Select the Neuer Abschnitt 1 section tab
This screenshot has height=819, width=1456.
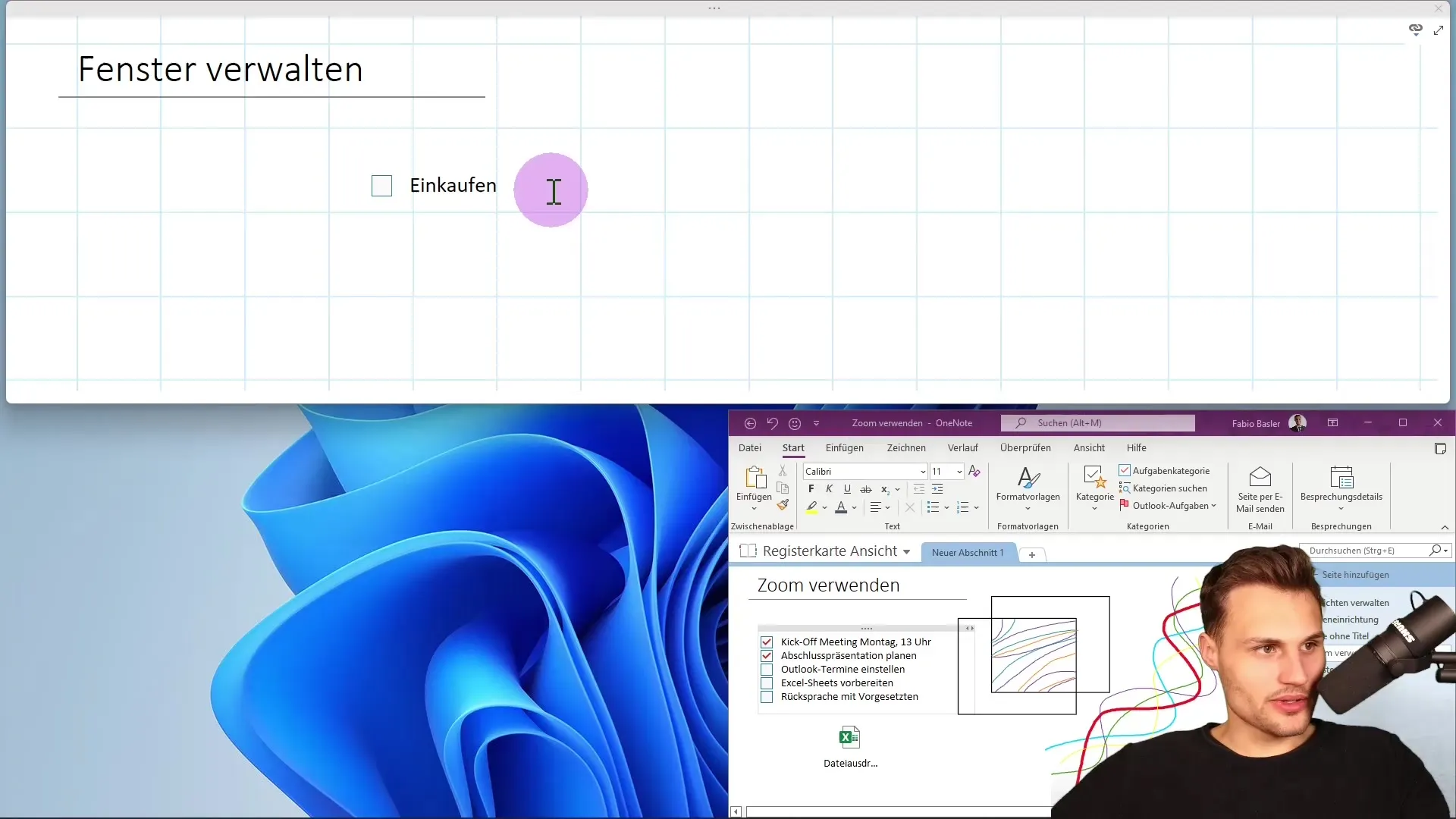[x=967, y=553]
